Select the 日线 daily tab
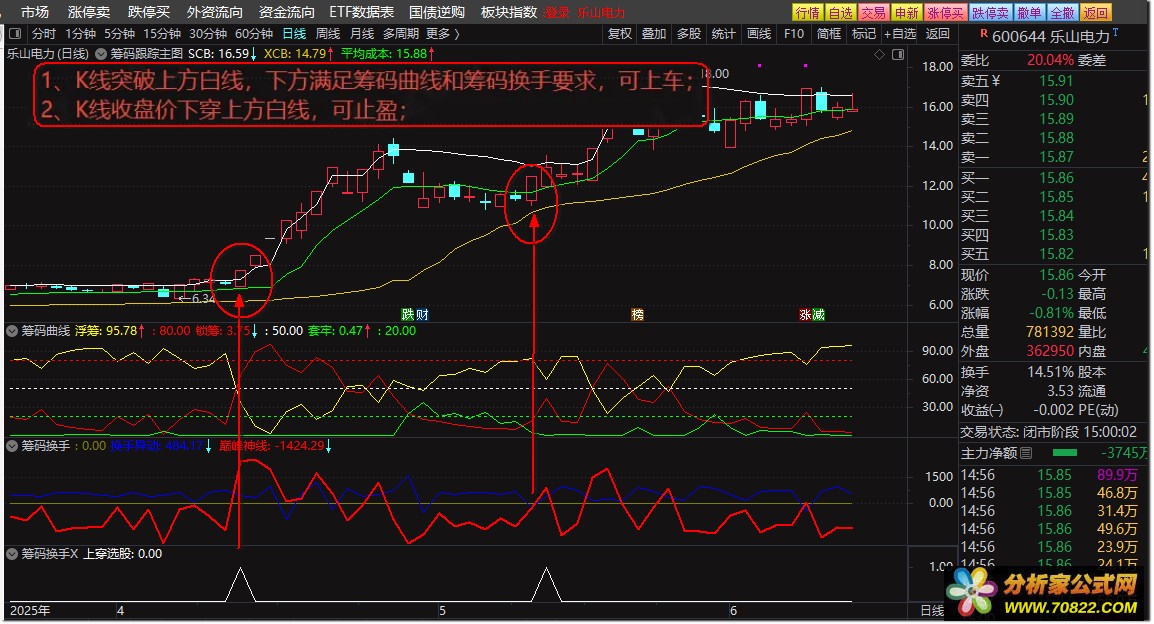1154x624 pixels. click(x=294, y=34)
